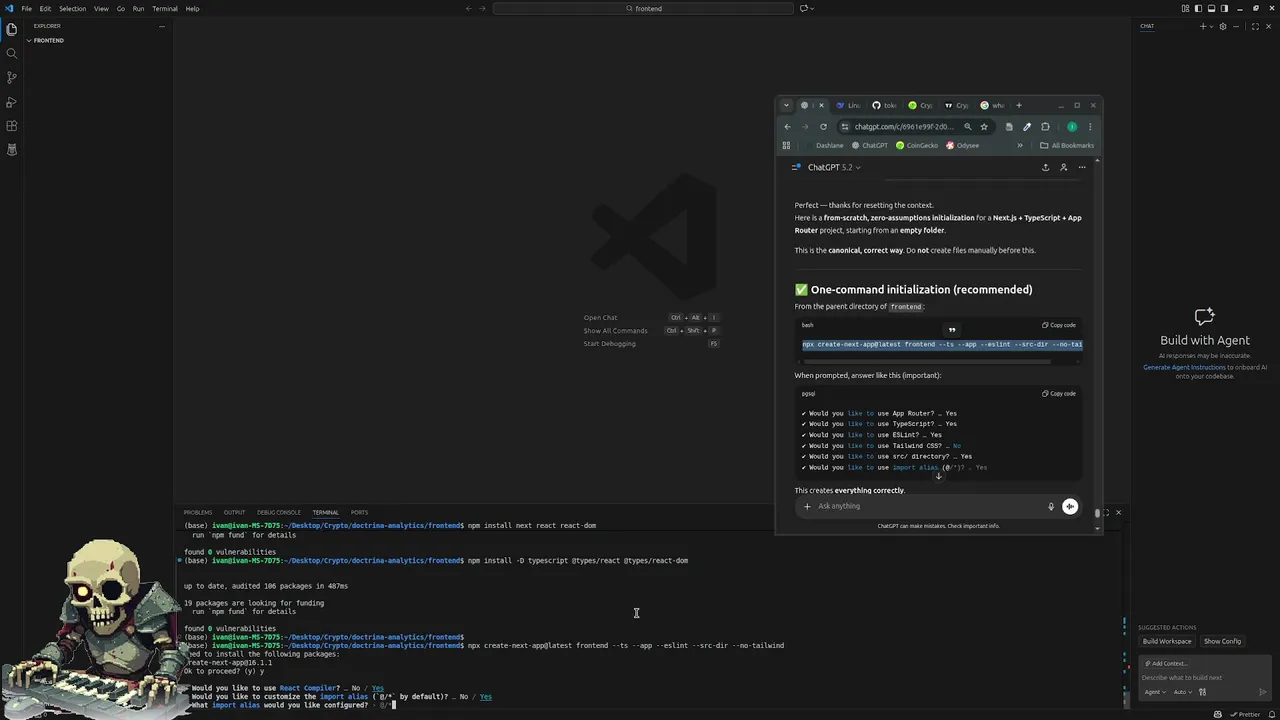Viewport: 1280px width, 720px height.
Task: Open the Explorer view in activity bar
Action: (x=12, y=29)
